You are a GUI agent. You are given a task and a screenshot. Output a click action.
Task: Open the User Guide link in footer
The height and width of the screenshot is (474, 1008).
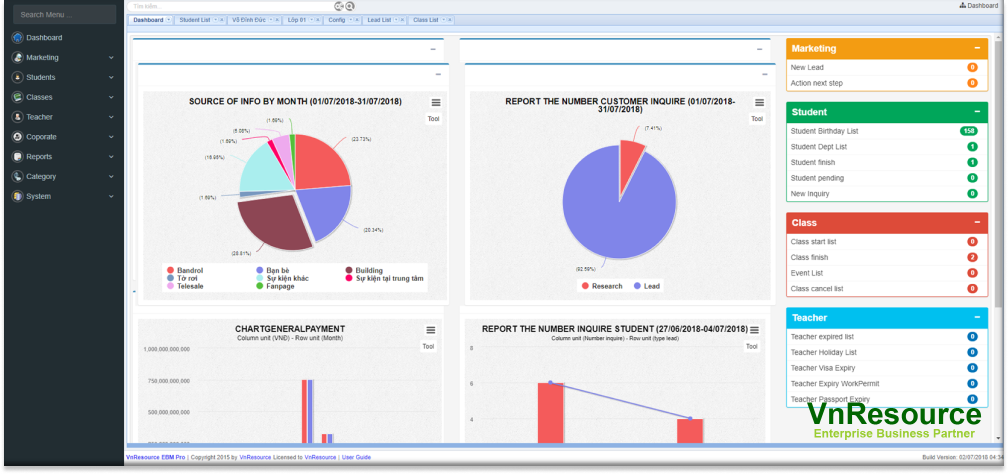click(356, 457)
